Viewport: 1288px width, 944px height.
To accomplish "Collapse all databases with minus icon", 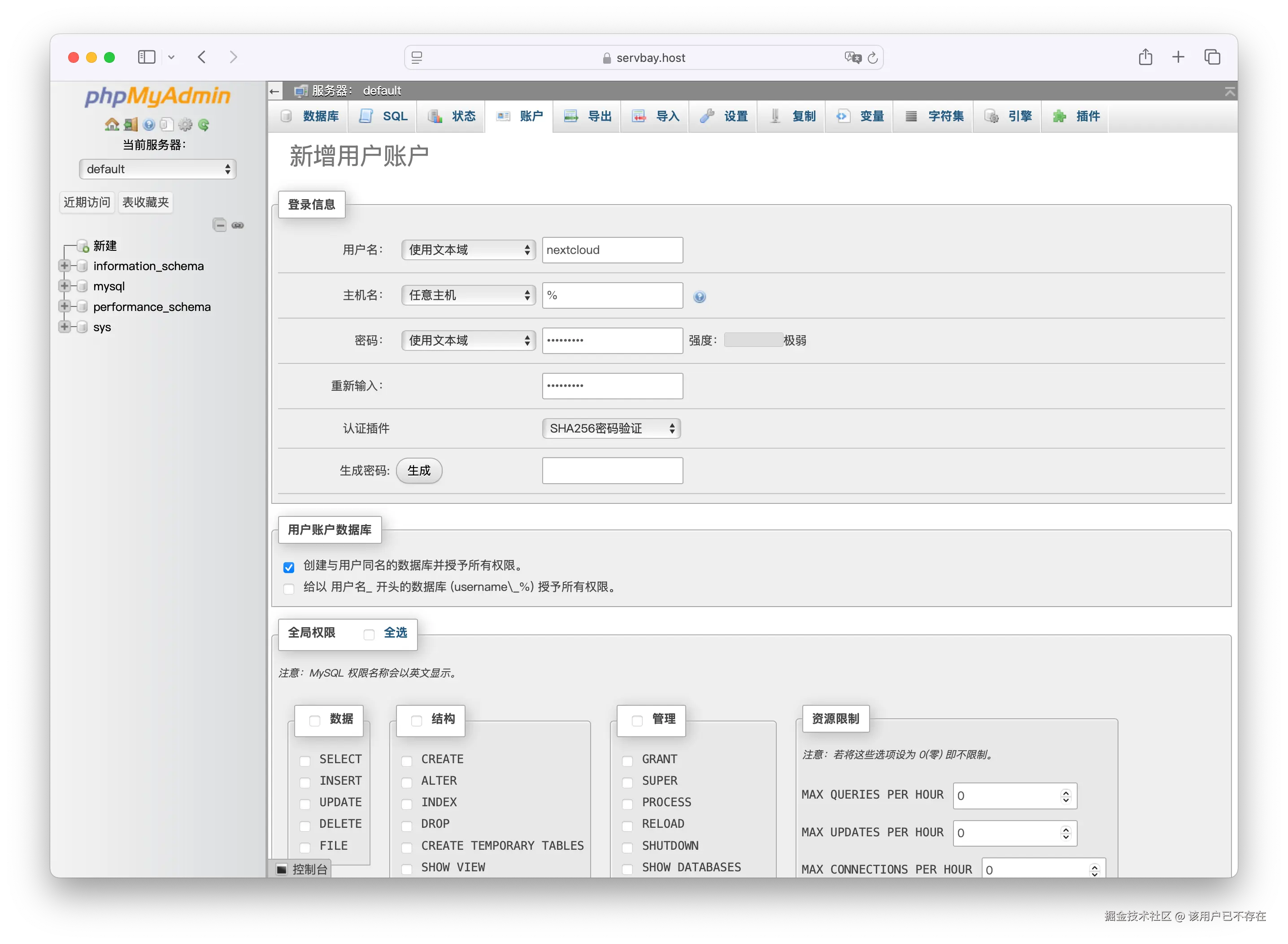I will point(219,225).
